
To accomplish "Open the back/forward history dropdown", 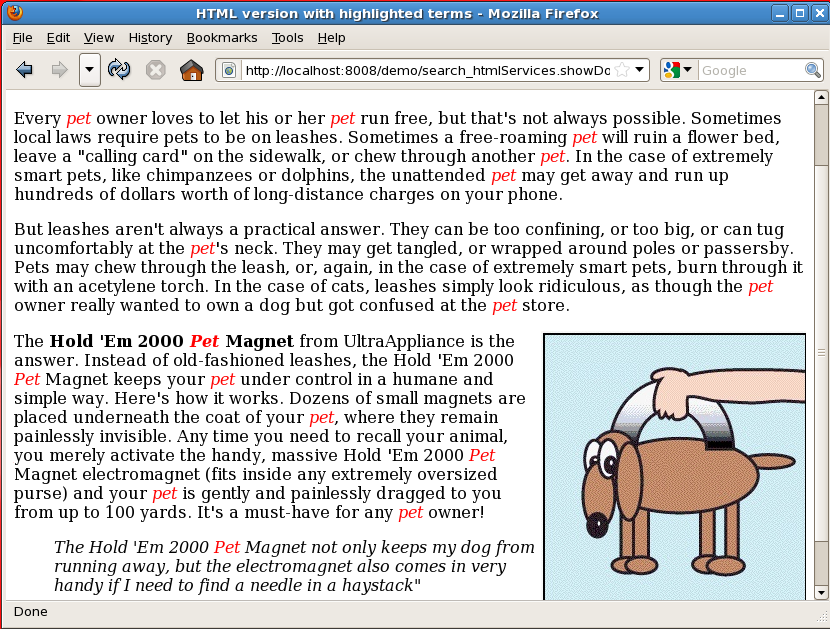I will pos(90,70).
